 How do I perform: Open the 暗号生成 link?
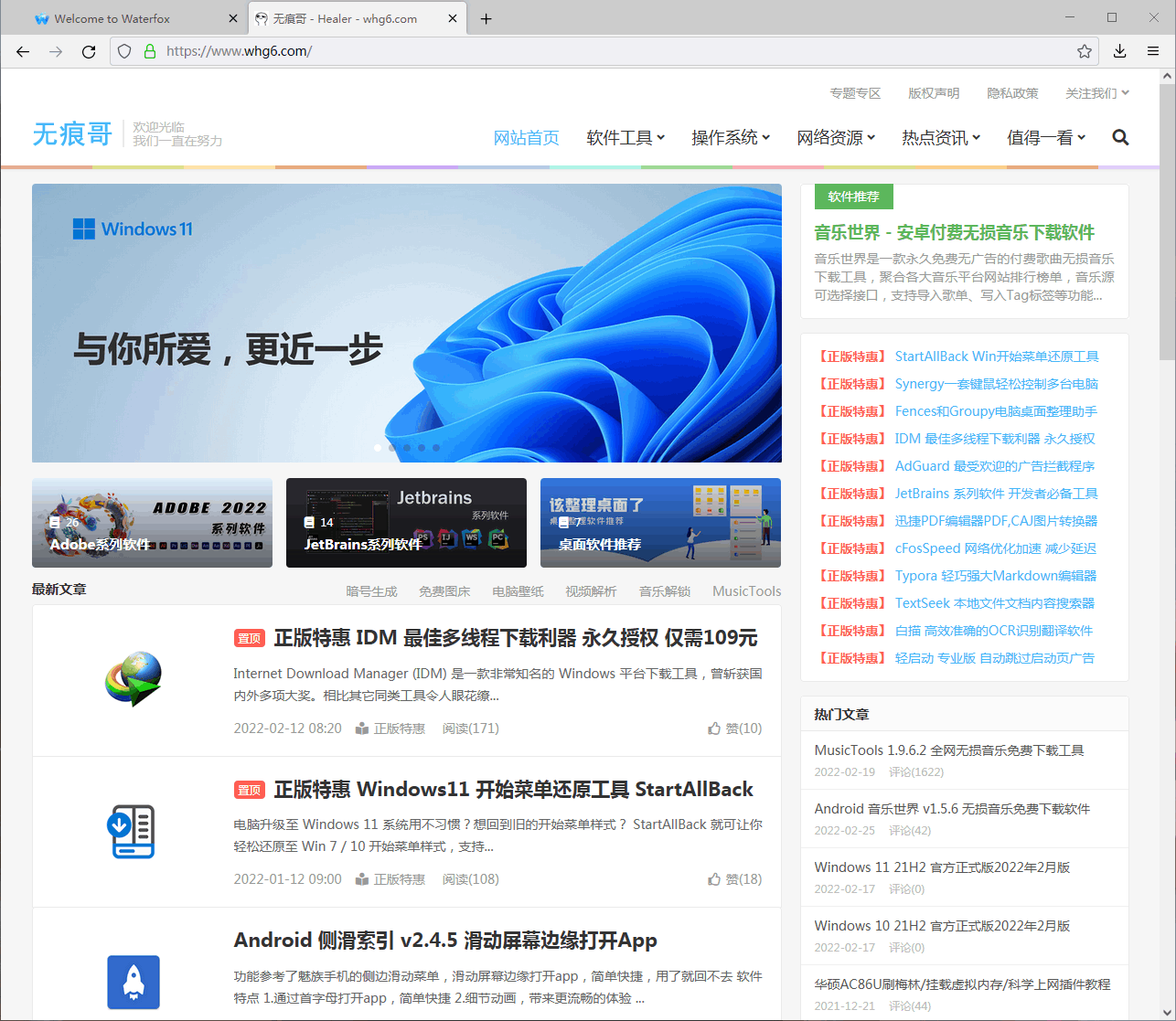tap(371, 591)
